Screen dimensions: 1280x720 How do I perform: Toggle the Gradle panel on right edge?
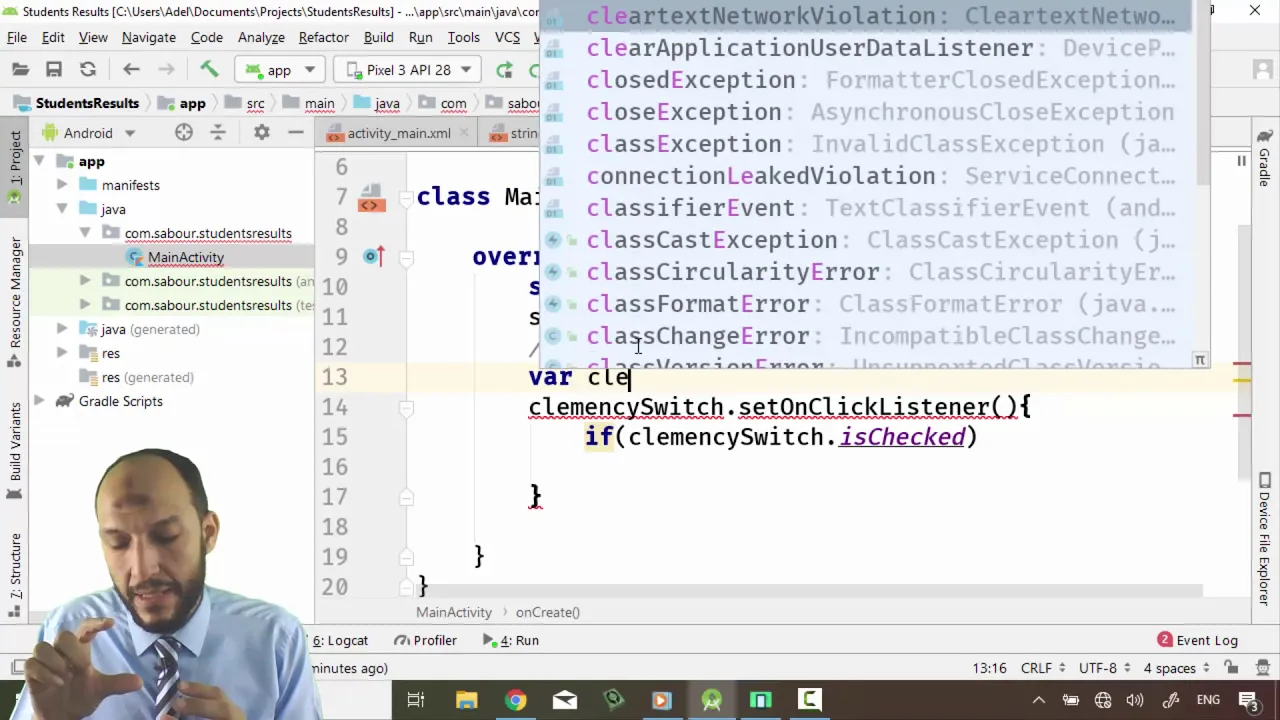(1265, 160)
